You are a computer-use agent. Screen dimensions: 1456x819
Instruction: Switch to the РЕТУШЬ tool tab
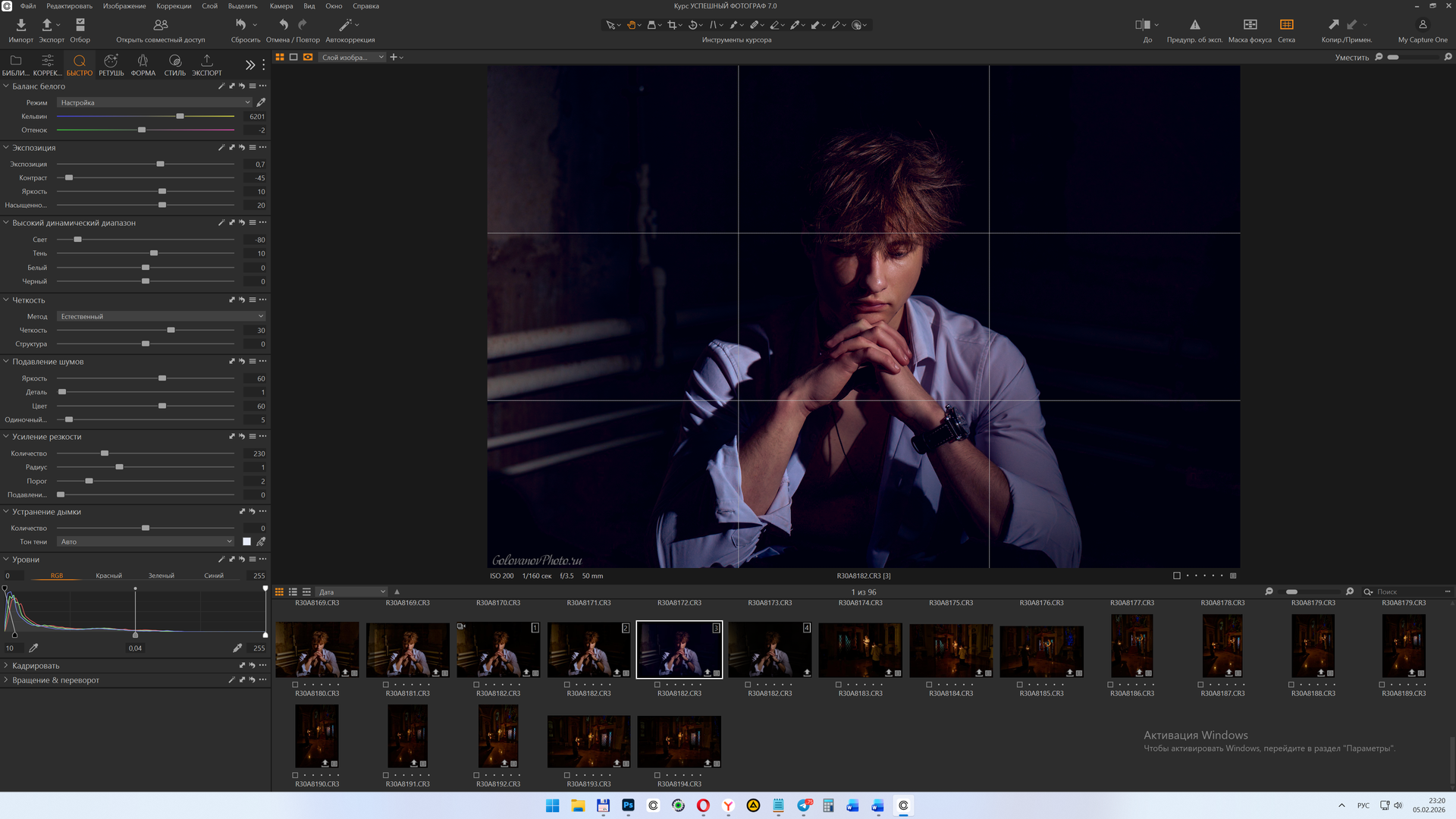(x=111, y=64)
